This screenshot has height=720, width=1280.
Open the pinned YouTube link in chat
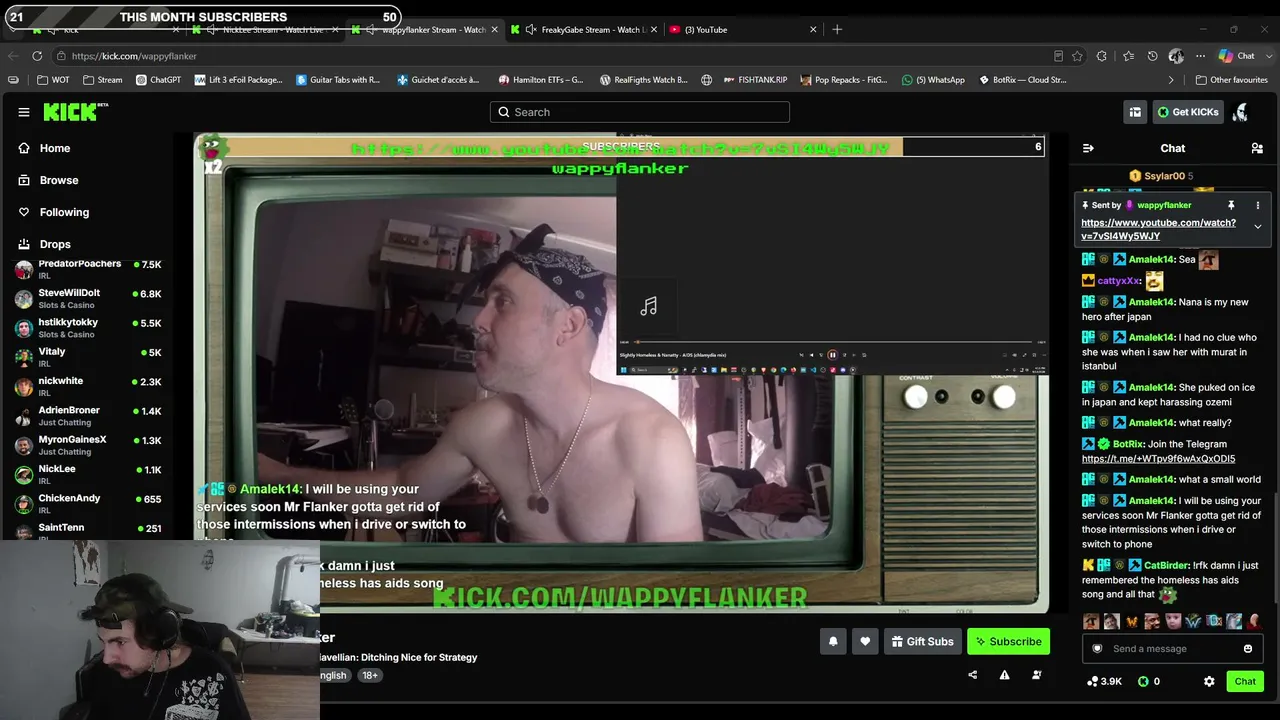[1158, 229]
